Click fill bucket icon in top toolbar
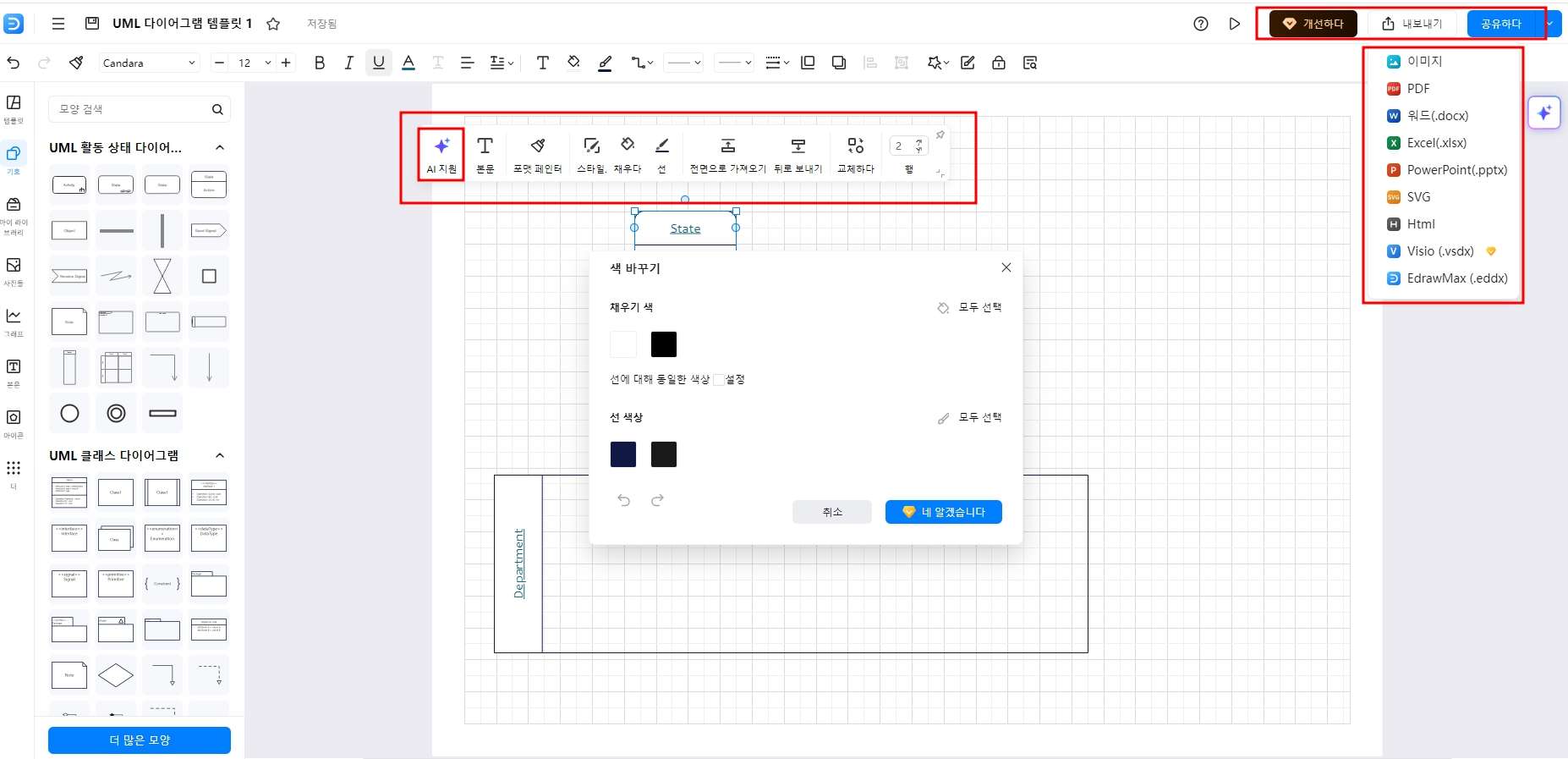Image resolution: width=1568 pixels, height=759 pixels. click(573, 63)
